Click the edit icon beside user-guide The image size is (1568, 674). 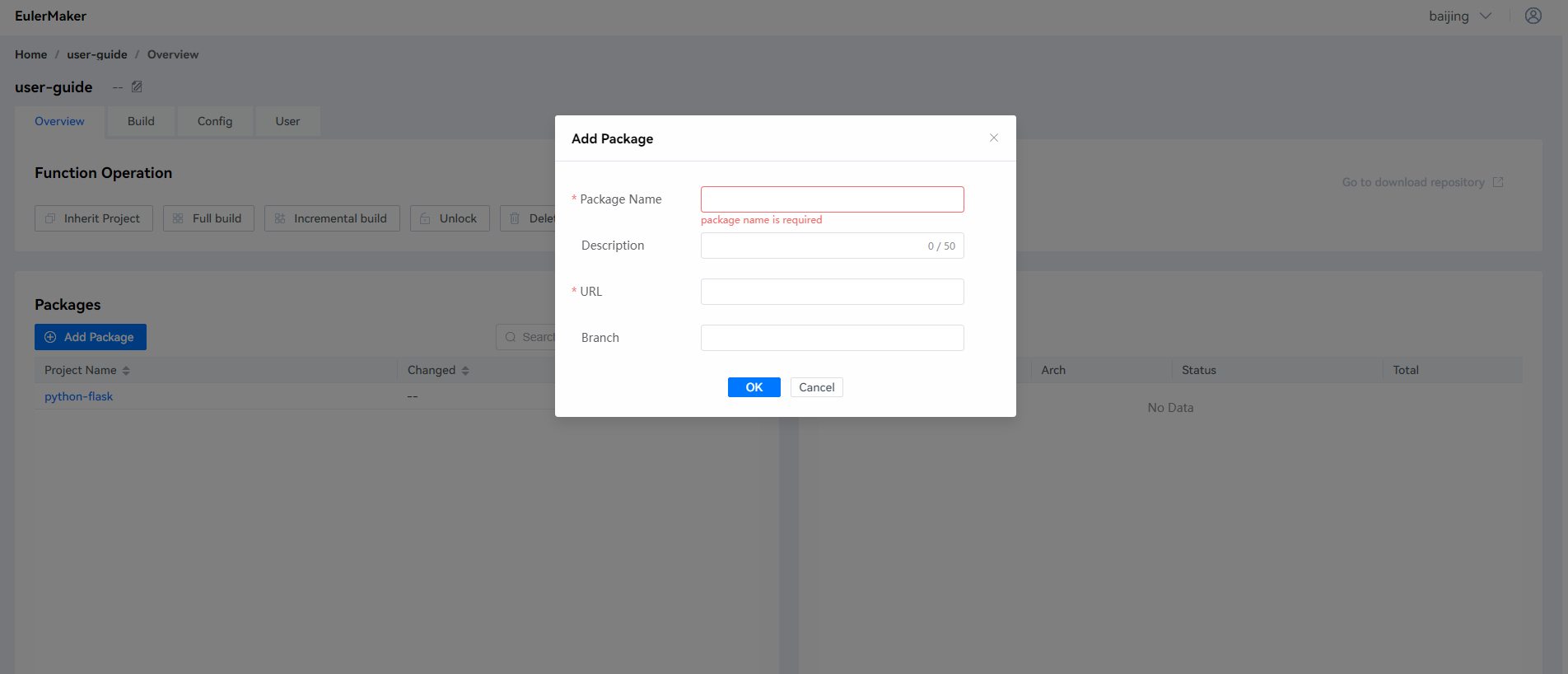[x=137, y=87]
